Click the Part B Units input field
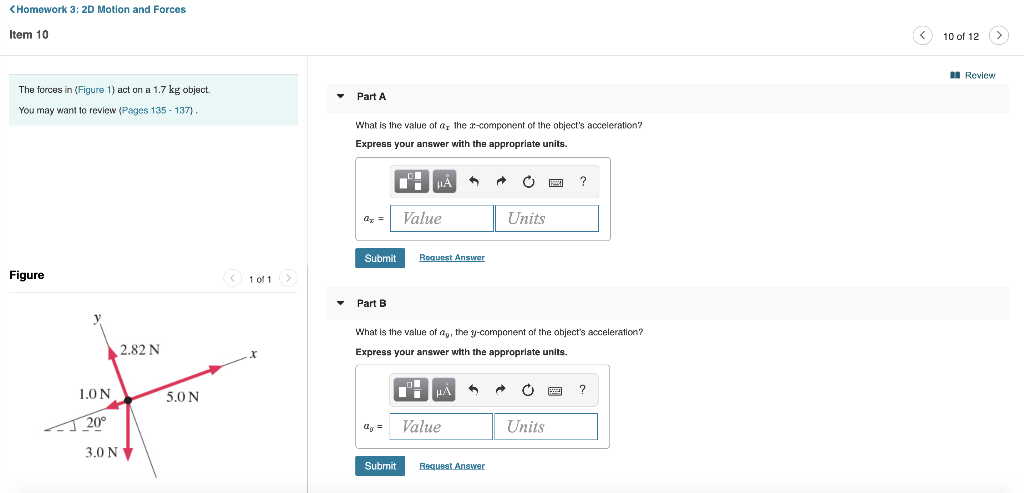The width and height of the screenshot is (1024, 493). tap(546, 426)
